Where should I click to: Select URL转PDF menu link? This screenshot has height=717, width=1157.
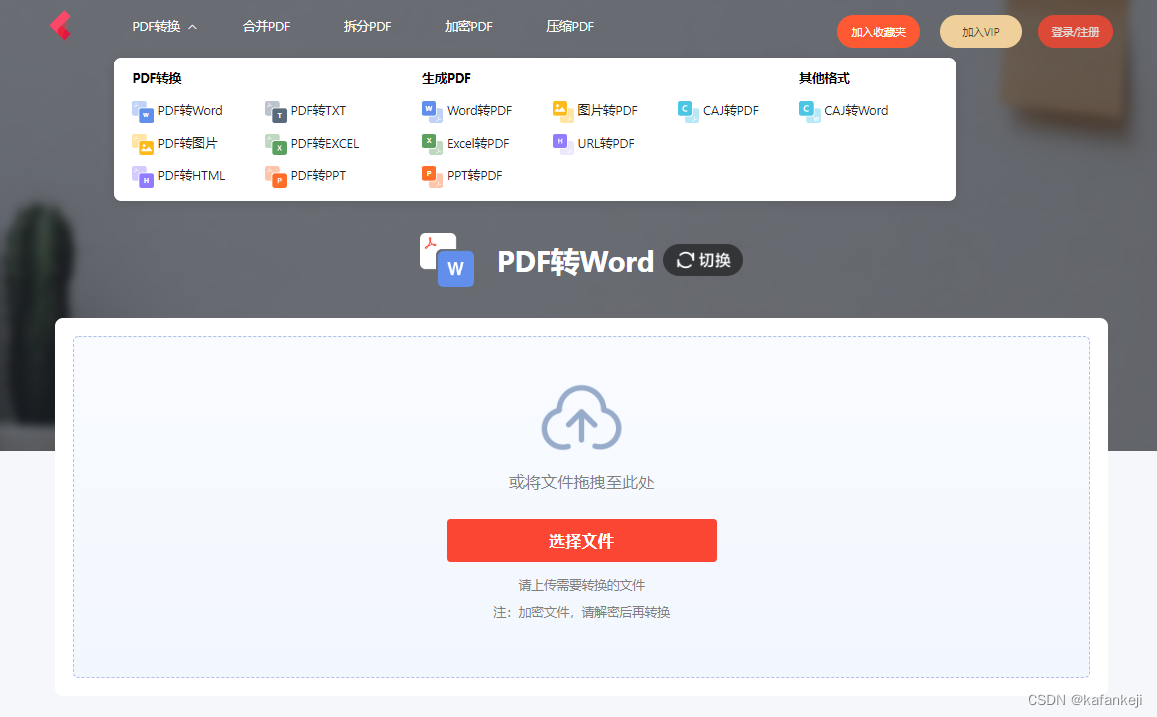[606, 143]
